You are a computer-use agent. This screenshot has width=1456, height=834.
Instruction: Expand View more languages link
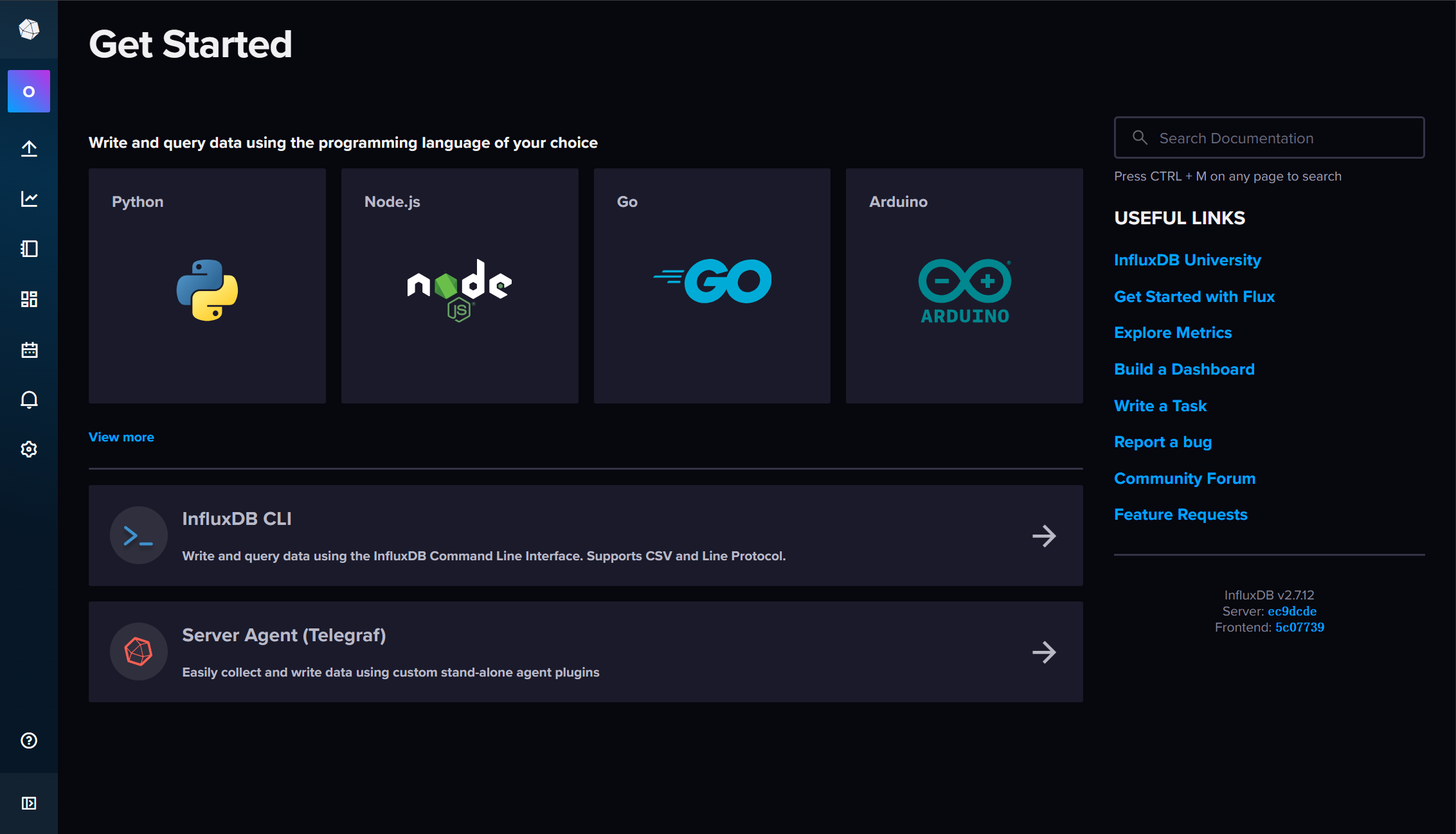(x=121, y=437)
